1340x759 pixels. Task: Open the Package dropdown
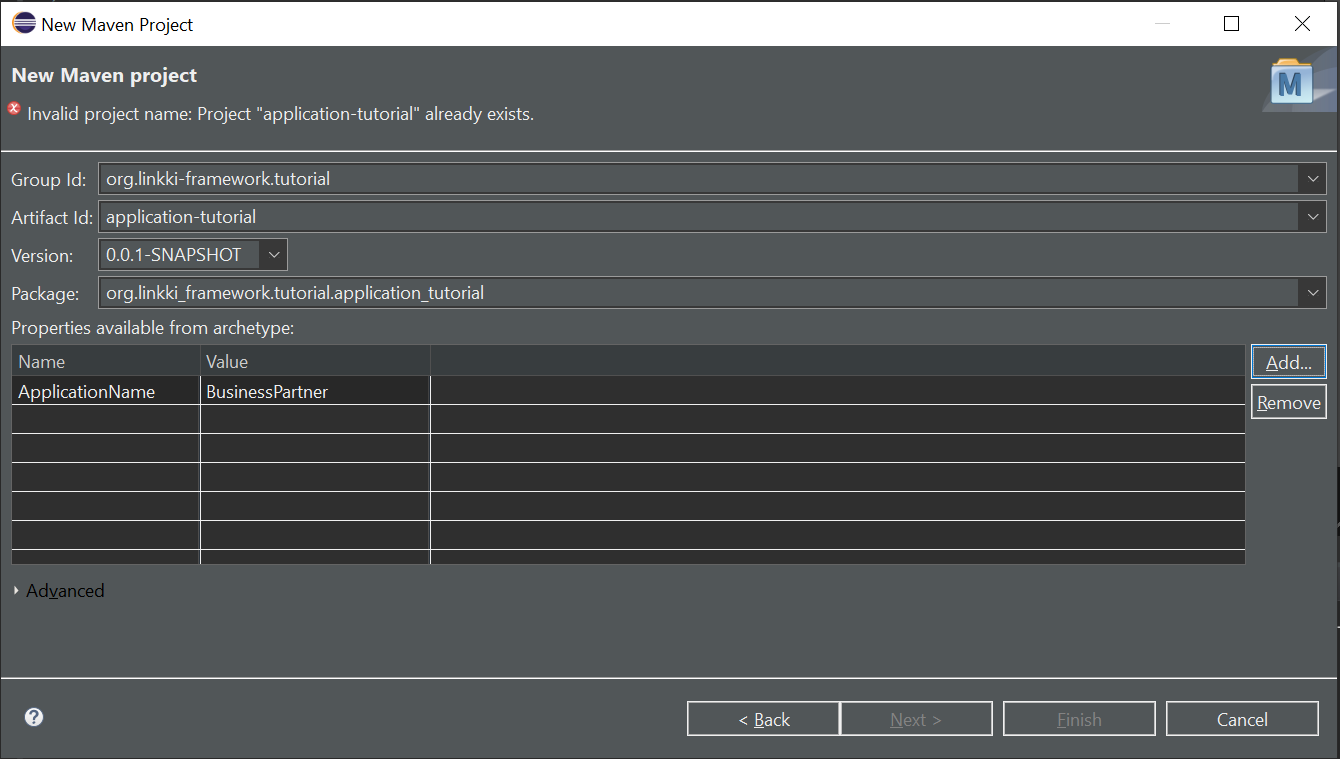tap(1313, 292)
